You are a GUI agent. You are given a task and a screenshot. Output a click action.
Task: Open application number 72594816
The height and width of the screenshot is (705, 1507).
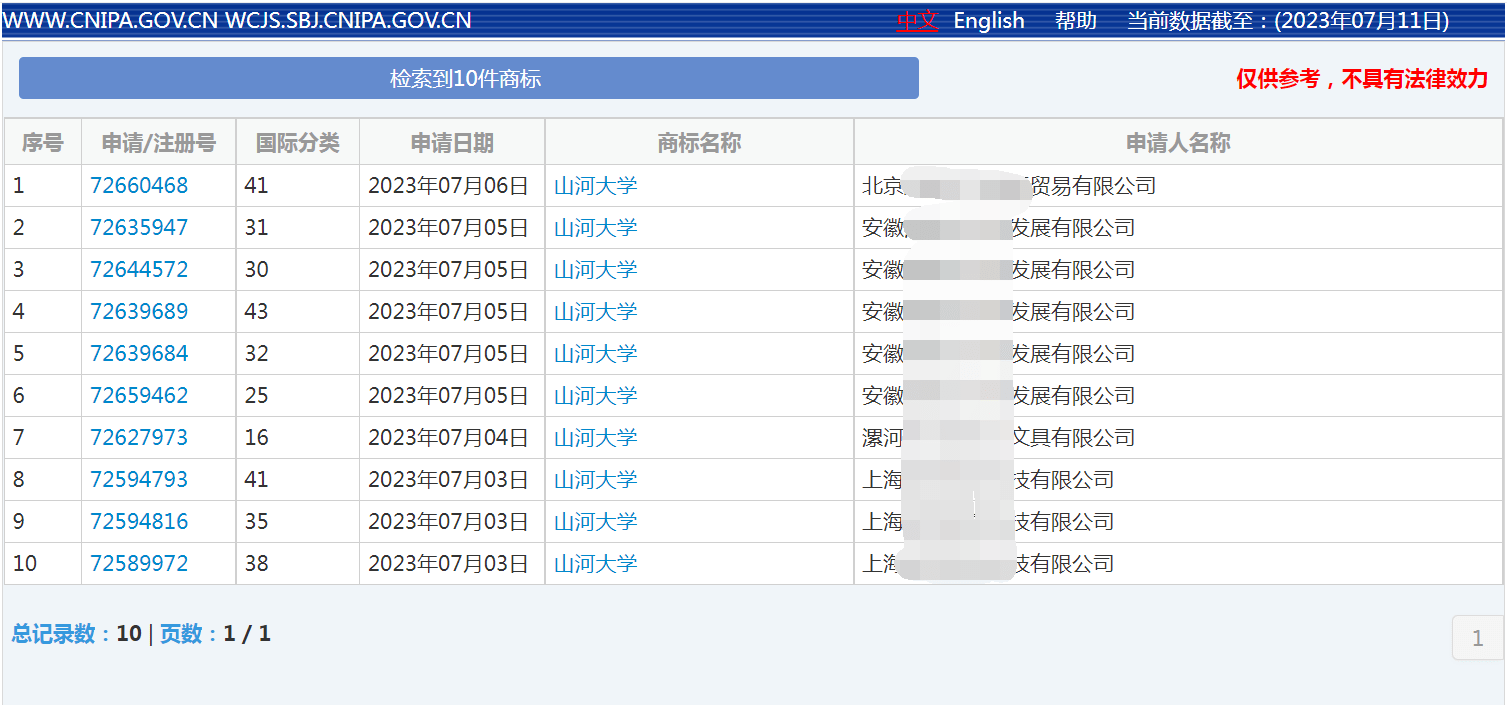click(139, 522)
